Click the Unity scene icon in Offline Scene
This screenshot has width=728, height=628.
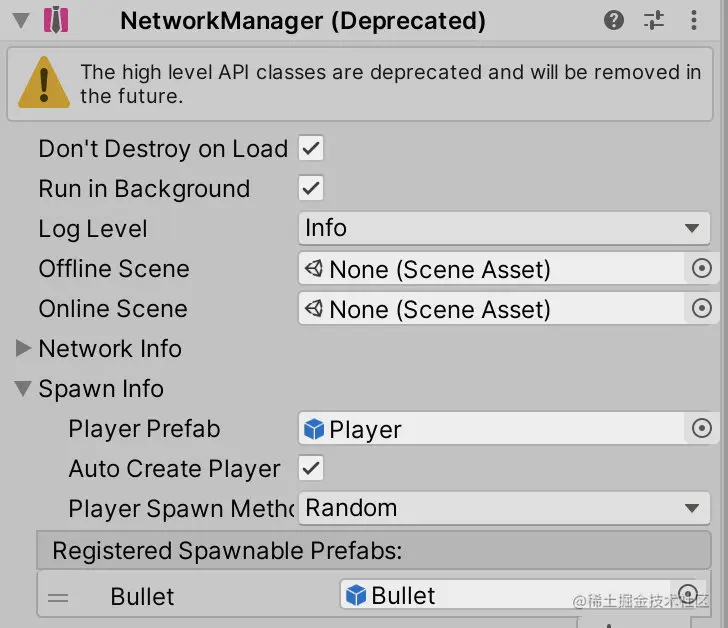(x=314, y=268)
